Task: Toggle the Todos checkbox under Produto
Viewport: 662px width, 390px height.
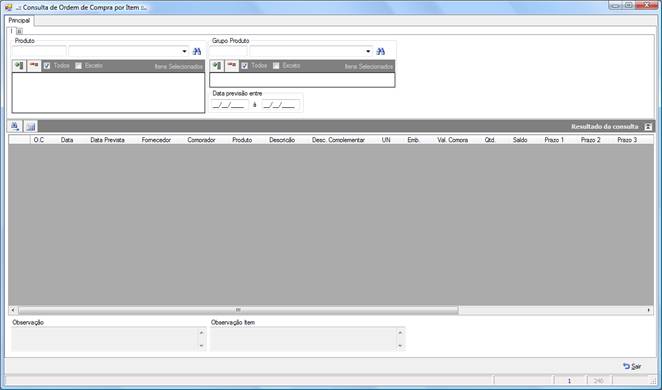Action: [x=47, y=66]
